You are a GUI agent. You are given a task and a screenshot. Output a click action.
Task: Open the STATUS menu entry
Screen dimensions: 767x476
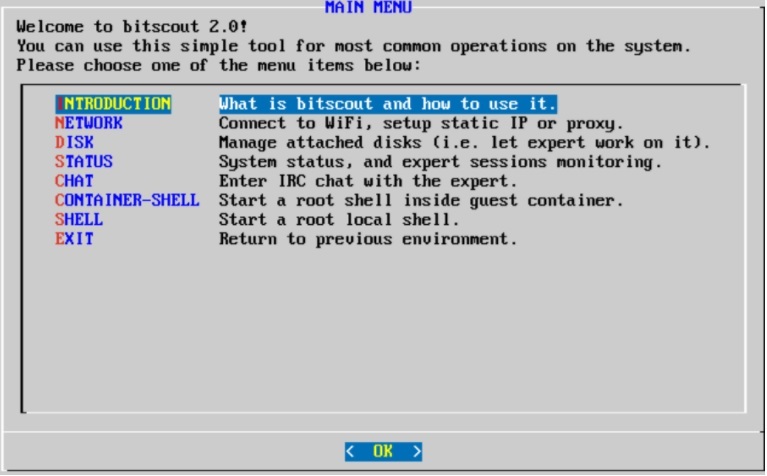click(x=84, y=161)
